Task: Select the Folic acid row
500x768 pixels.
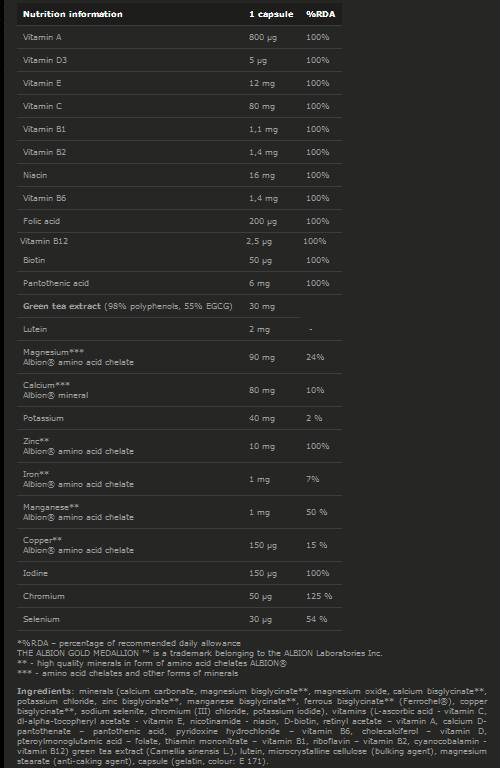Action: (179, 221)
